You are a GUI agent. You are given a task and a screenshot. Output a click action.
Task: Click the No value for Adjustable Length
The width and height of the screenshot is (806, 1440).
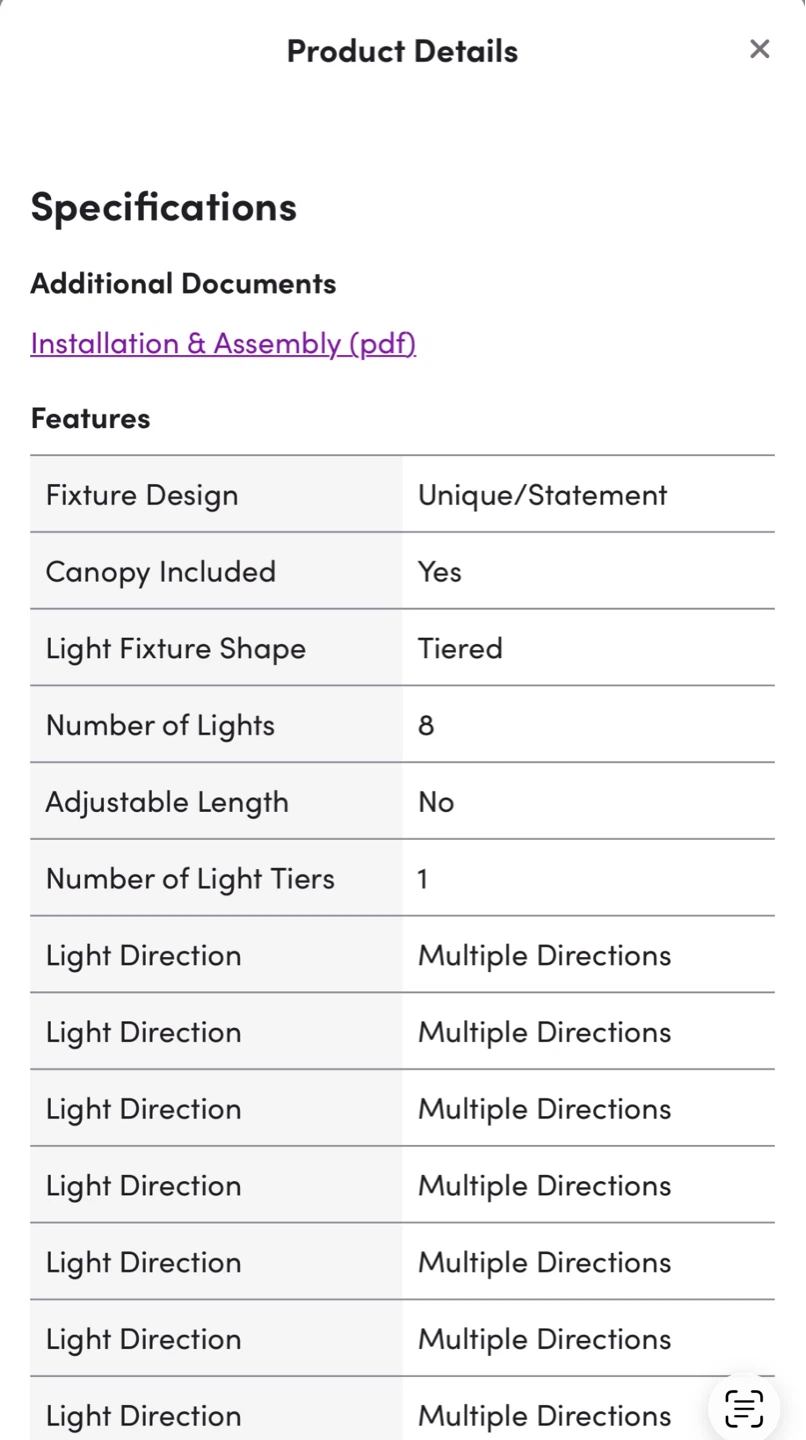436,802
